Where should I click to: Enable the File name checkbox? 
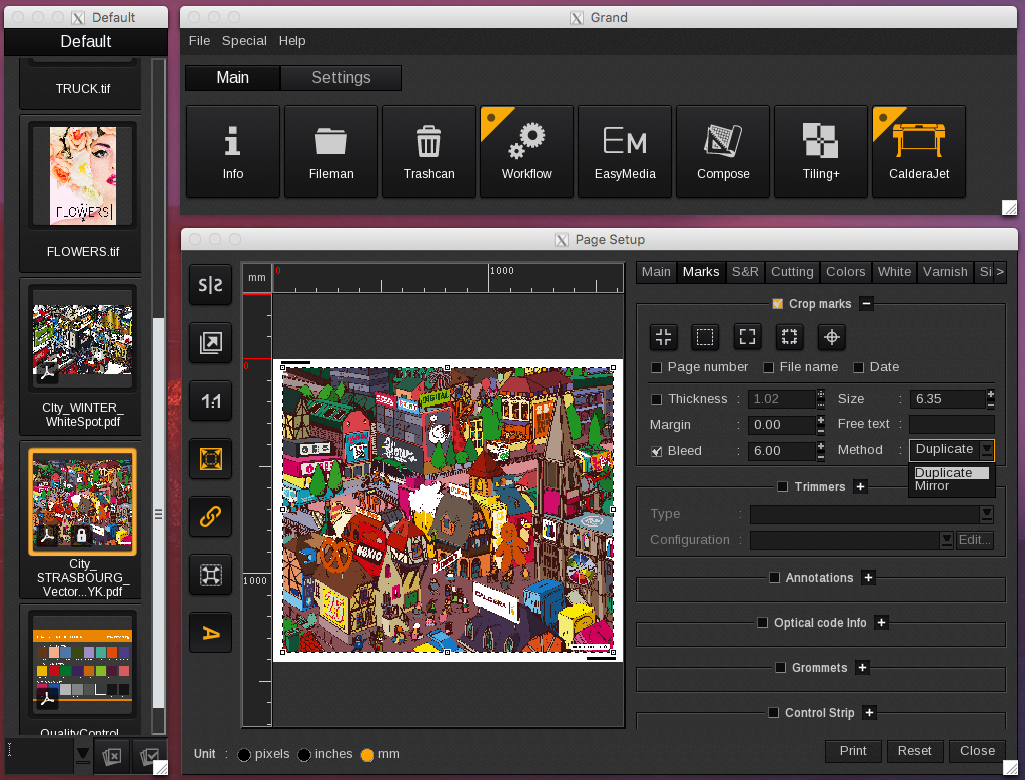click(769, 367)
